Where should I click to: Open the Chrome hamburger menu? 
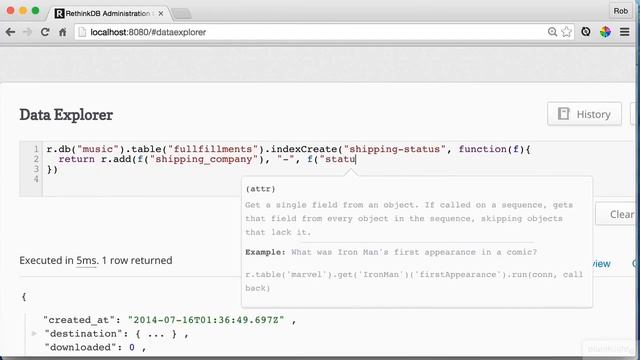[624, 32]
